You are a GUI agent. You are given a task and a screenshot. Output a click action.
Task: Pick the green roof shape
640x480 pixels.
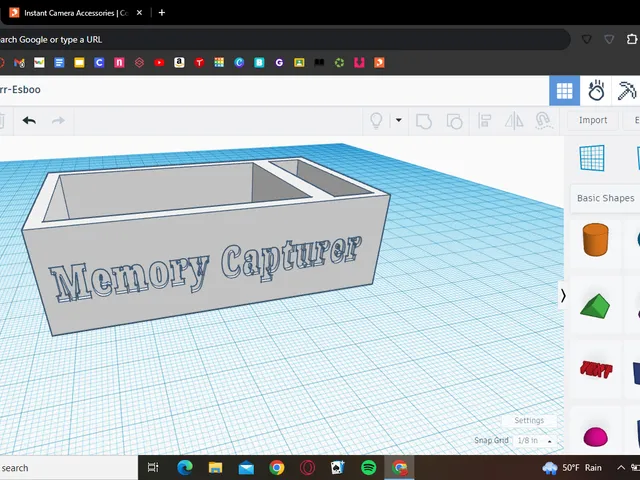coord(595,306)
